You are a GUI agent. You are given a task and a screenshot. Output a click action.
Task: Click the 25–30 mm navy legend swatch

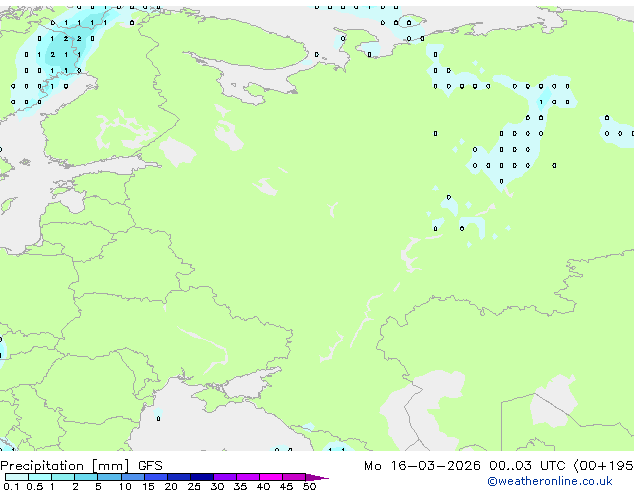tap(202, 477)
